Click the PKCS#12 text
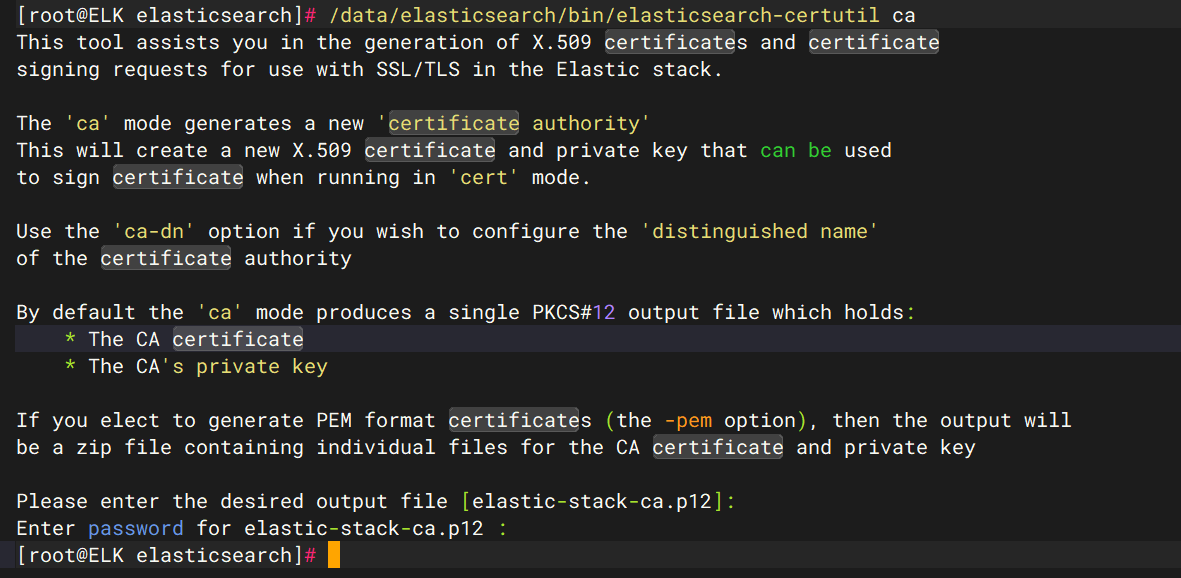The height and width of the screenshot is (578, 1181). (x=574, y=313)
